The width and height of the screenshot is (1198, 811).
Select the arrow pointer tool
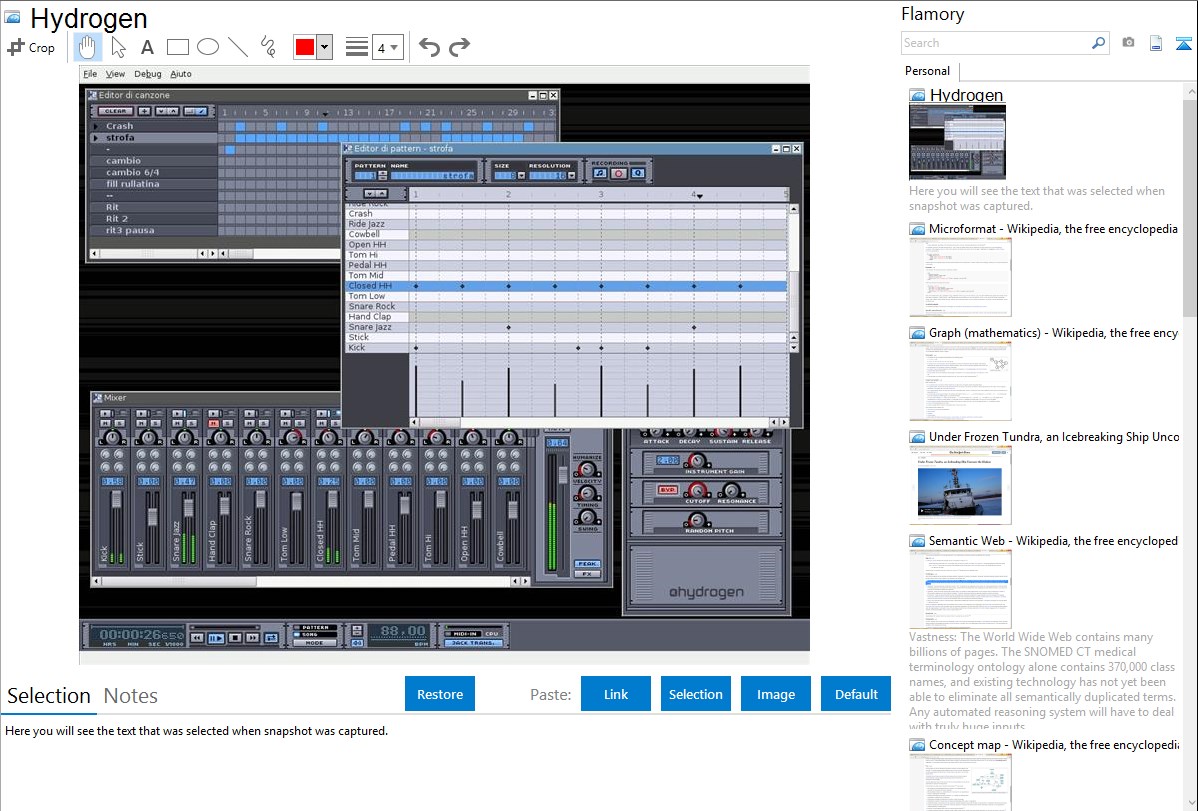coord(118,47)
